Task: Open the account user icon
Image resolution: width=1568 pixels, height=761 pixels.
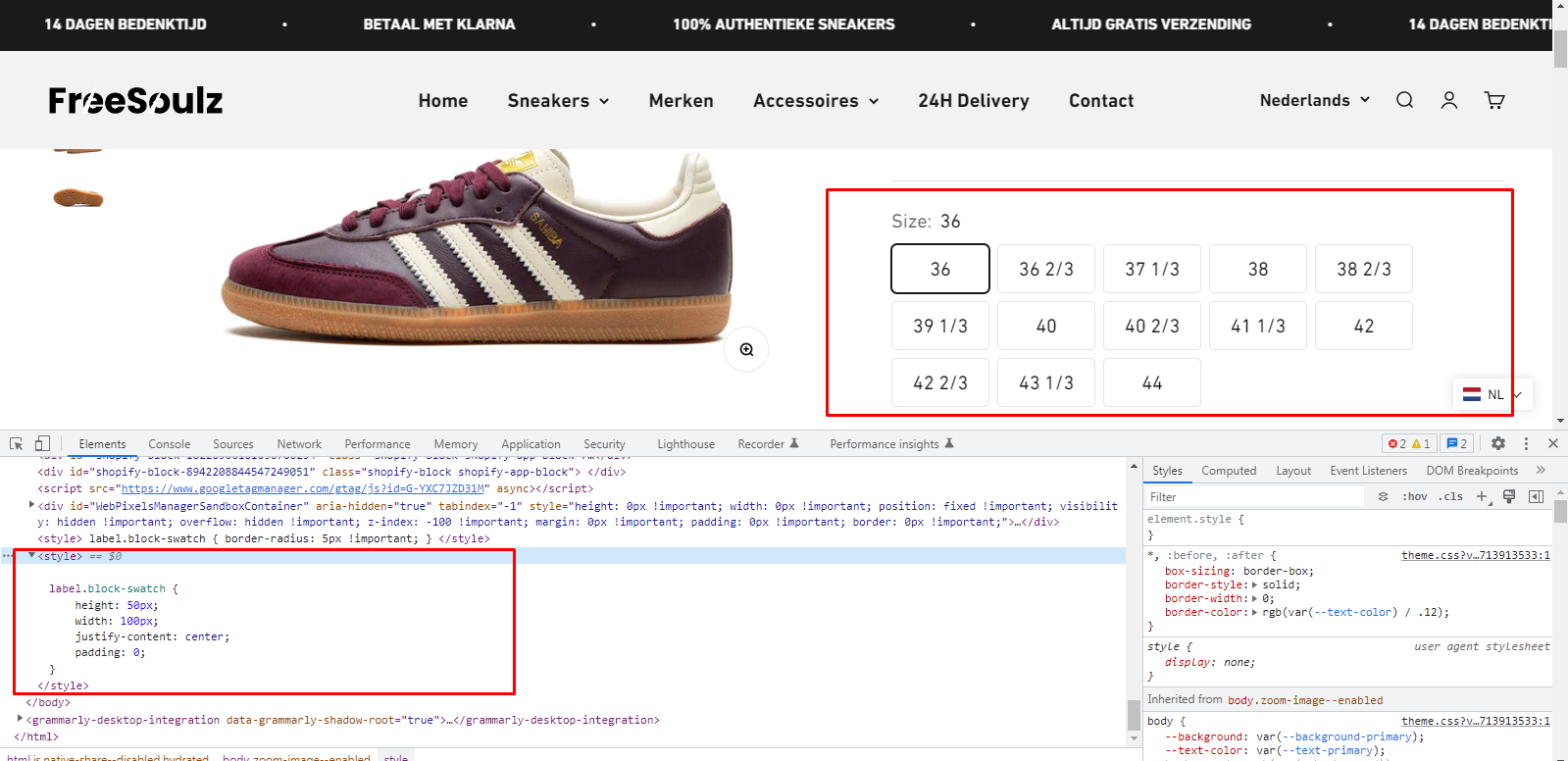Action: tap(1448, 100)
